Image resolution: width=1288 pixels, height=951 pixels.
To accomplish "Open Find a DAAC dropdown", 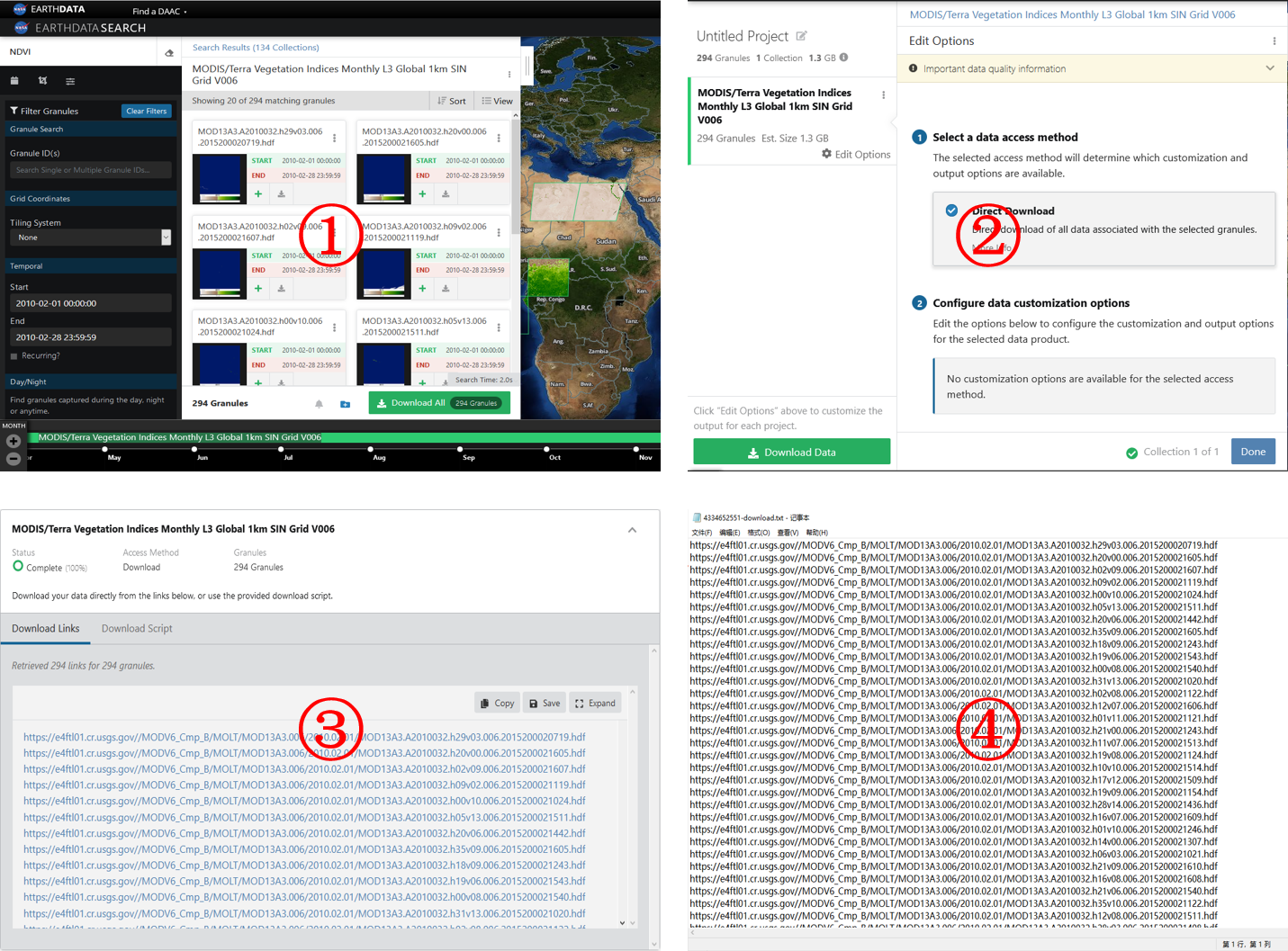I will click(159, 11).
